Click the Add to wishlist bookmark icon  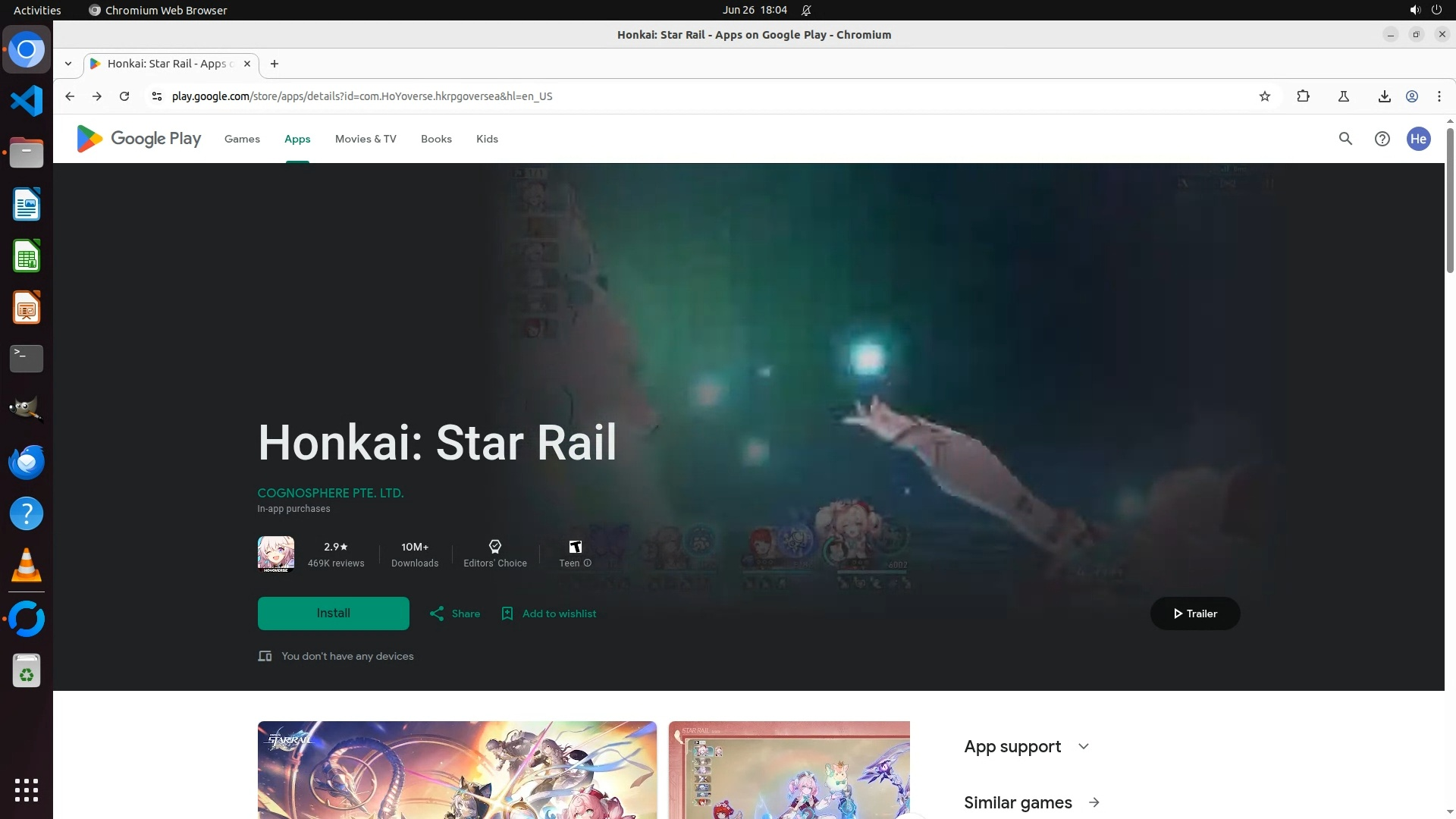click(507, 613)
